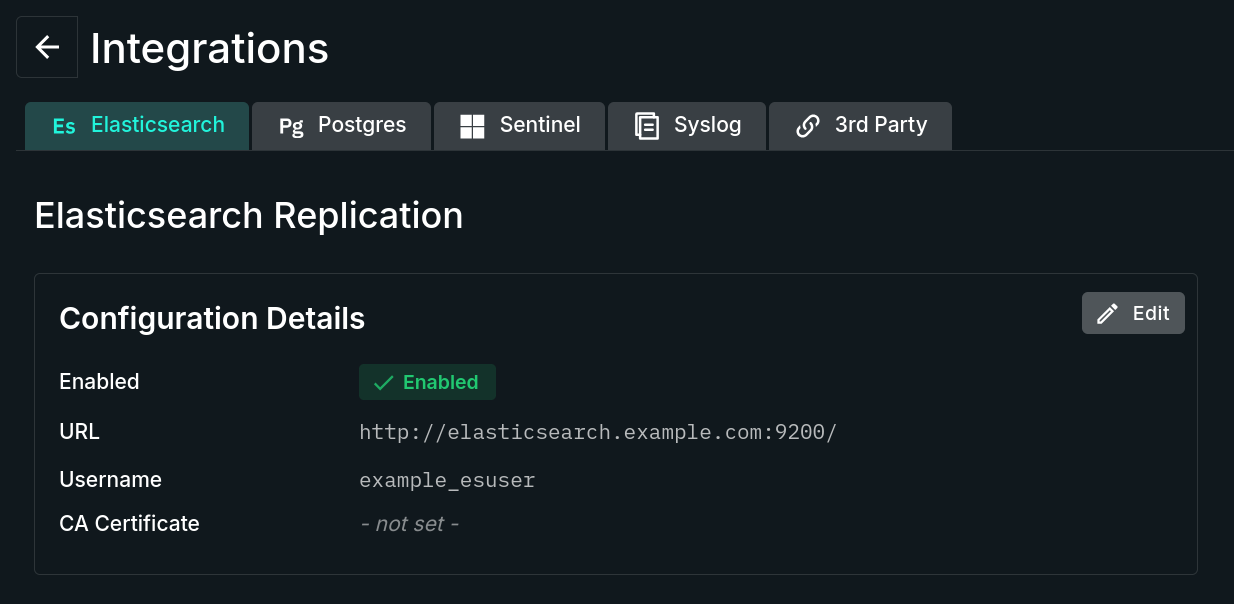The width and height of the screenshot is (1234, 604).
Task: Click the green checkmark in the Enabled badge
Action: [x=383, y=382]
